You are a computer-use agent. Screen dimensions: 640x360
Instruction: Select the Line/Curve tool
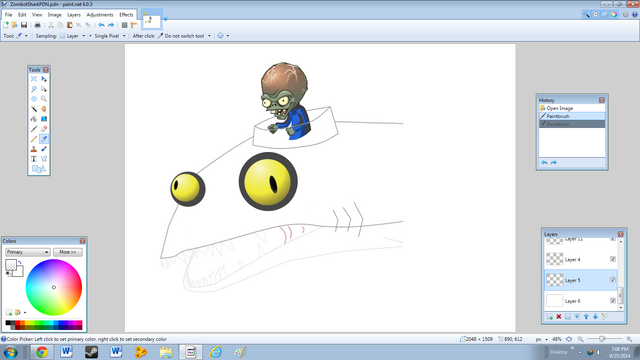44,159
